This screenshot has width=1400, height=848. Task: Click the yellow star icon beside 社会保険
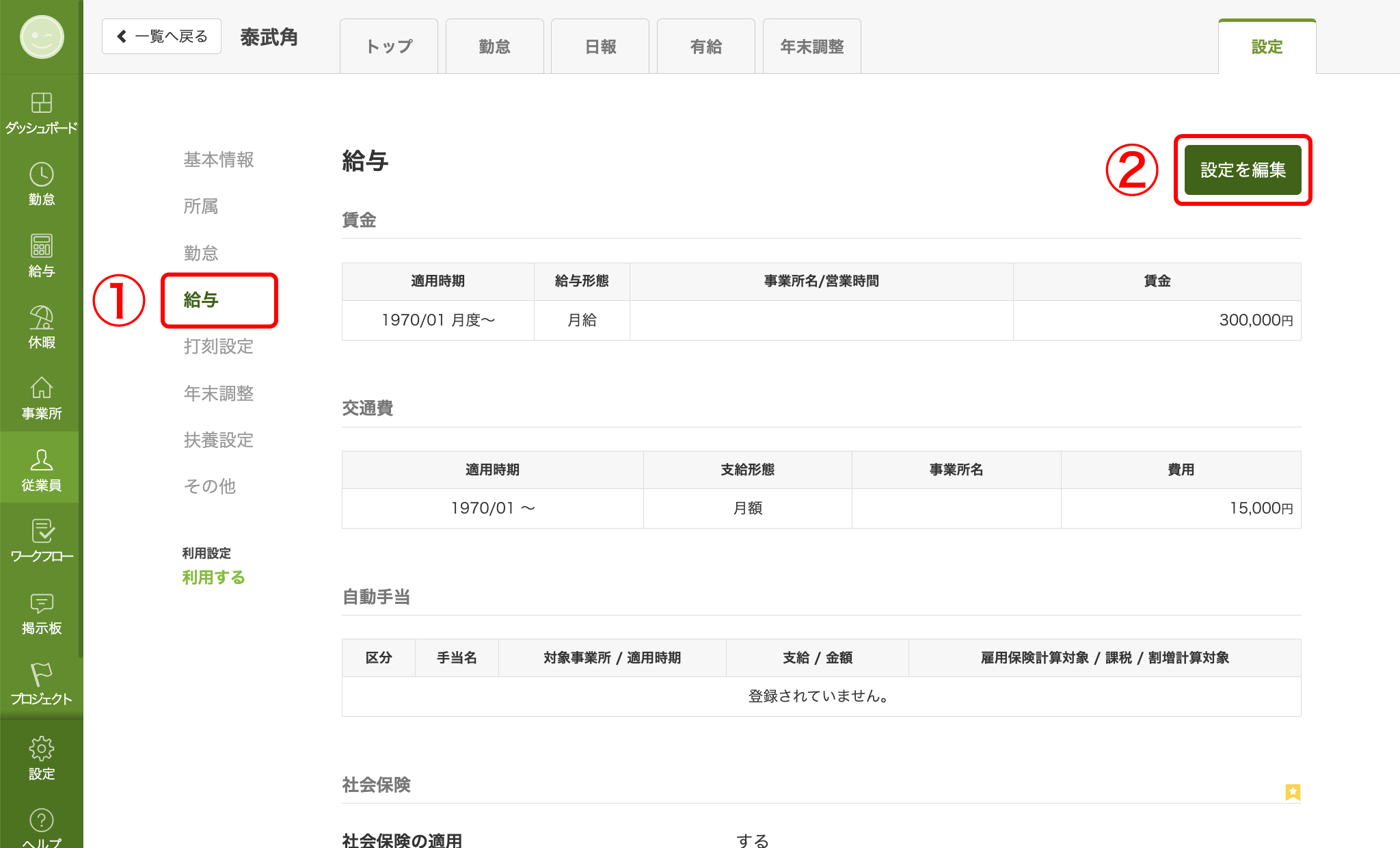(x=1293, y=792)
